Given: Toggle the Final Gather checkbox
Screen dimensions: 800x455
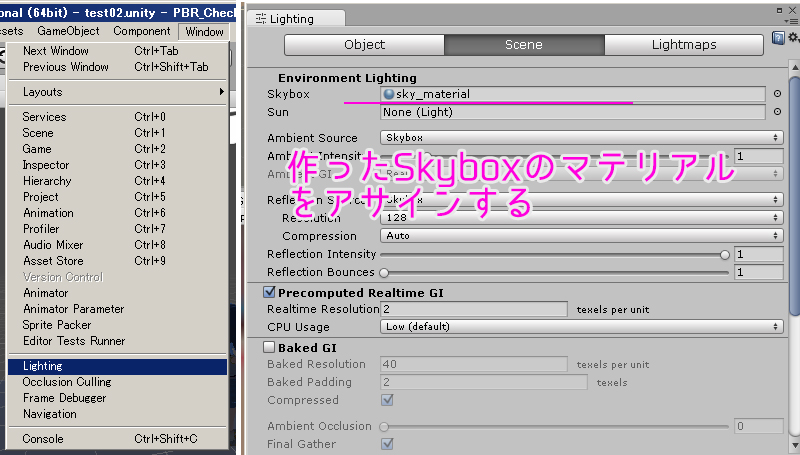Looking at the screenshot, I should point(387,444).
